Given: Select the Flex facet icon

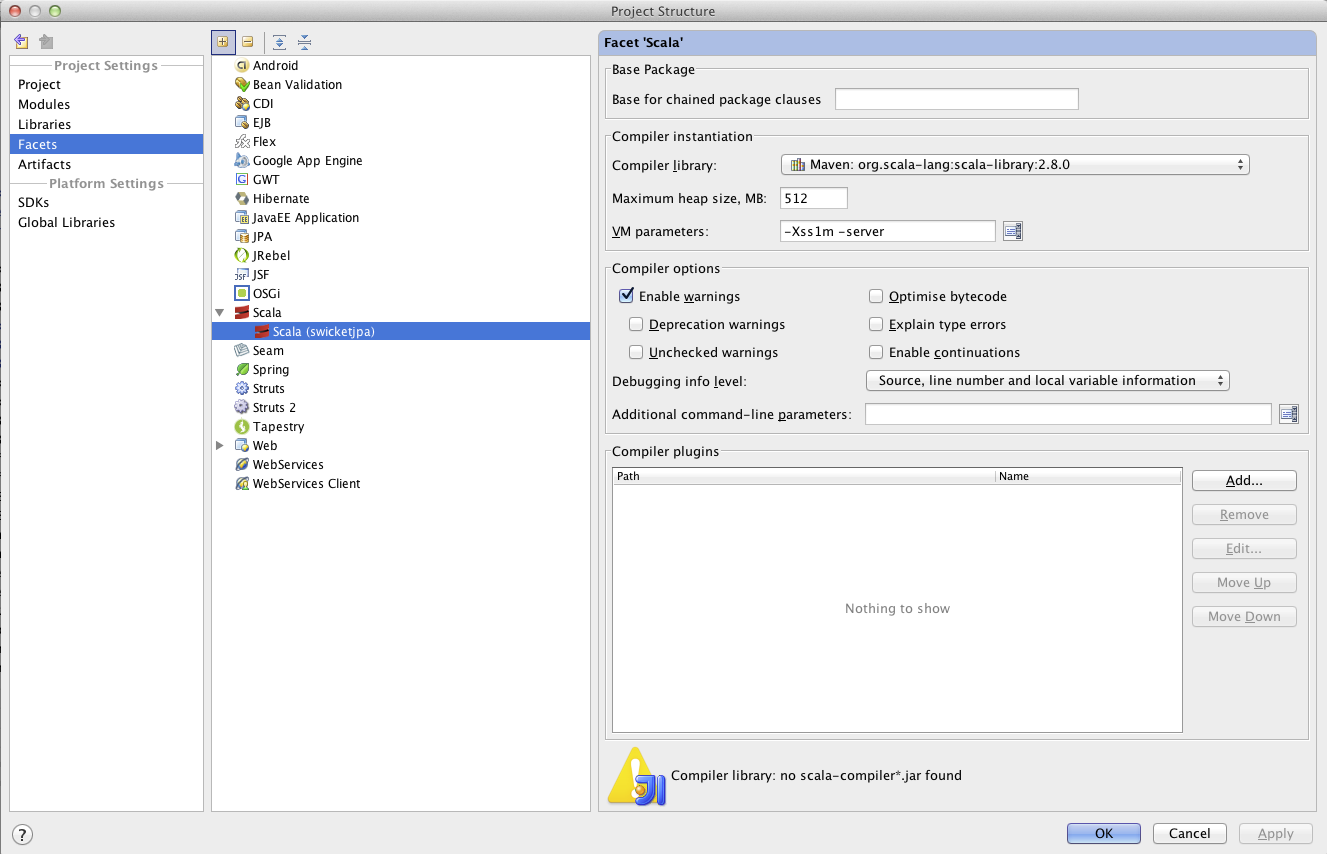Looking at the screenshot, I should tap(242, 142).
